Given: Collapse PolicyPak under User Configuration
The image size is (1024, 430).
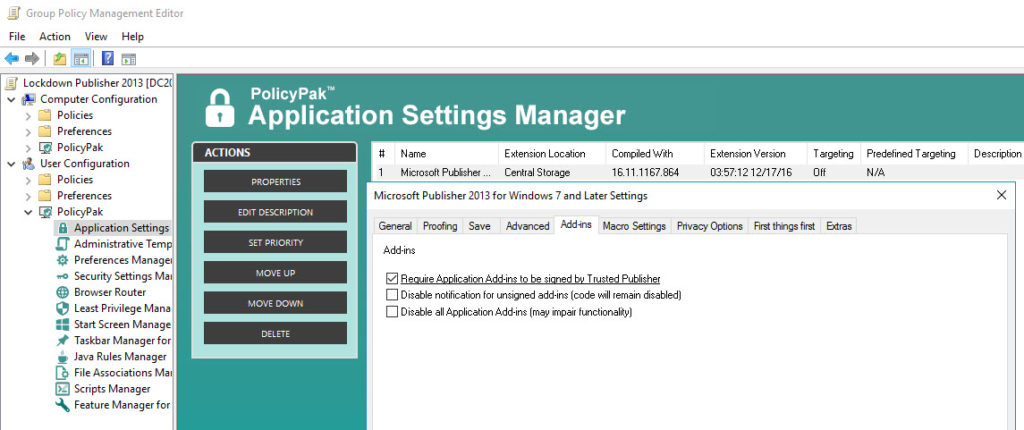Looking at the screenshot, I should pyautogui.click(x=28, y=212).
